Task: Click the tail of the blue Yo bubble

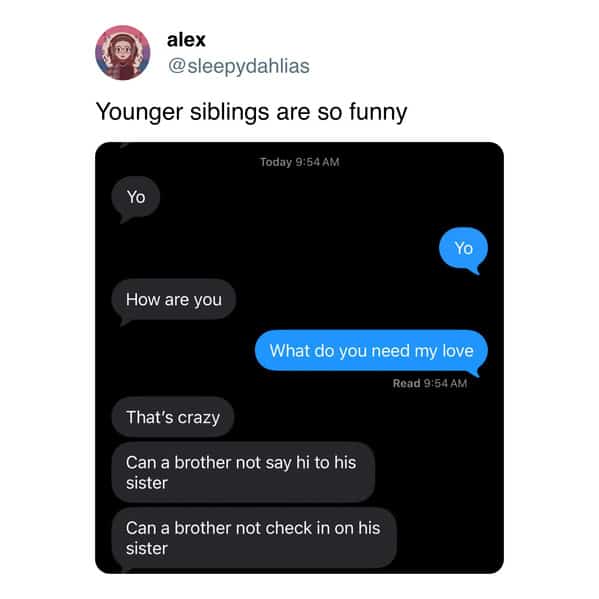Action: [474, 270]
